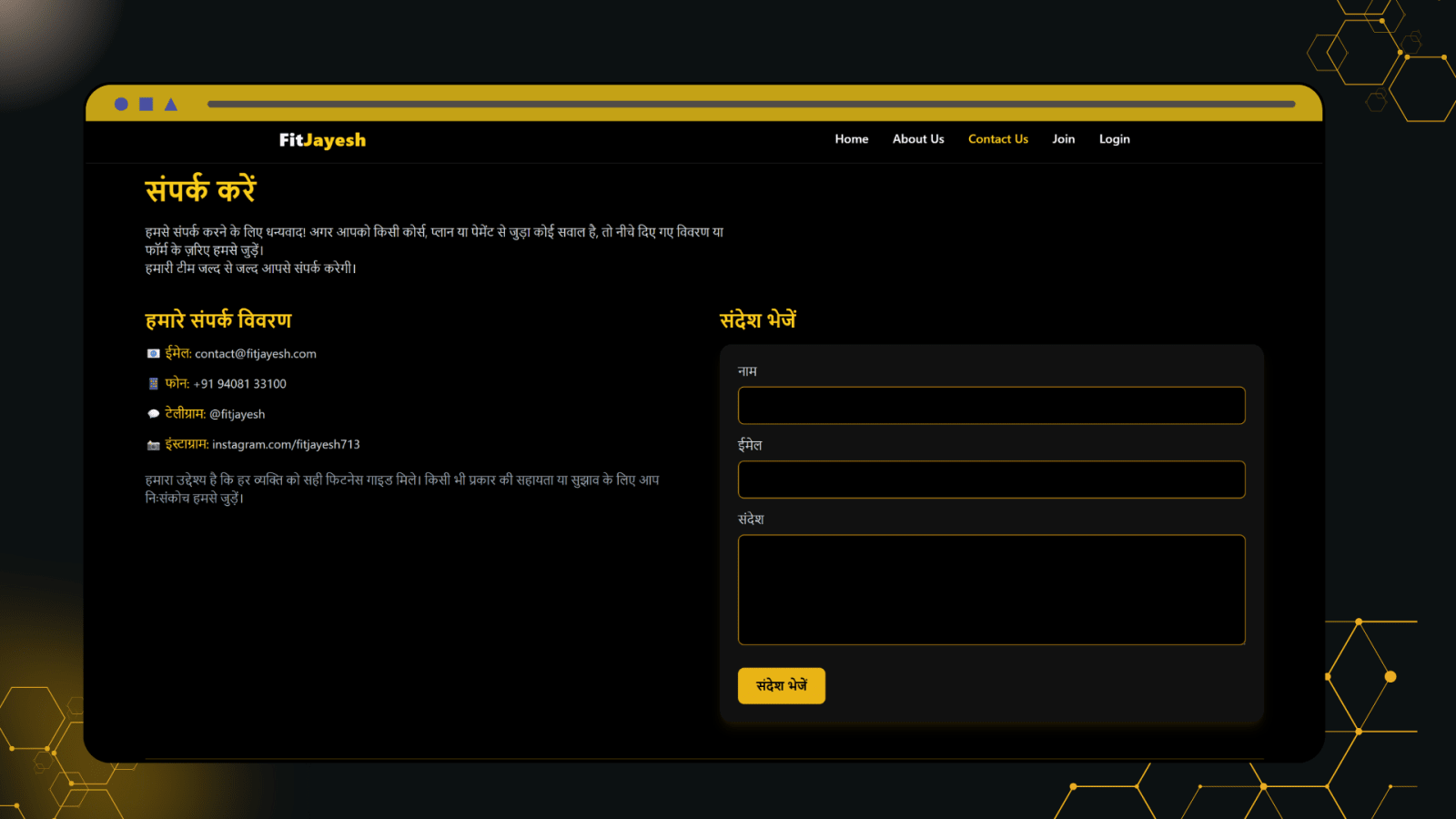Viewport: 1456px width, 819px height.
Task: Click the Telegram speech bubble icon
Action: tap(153, 414)
